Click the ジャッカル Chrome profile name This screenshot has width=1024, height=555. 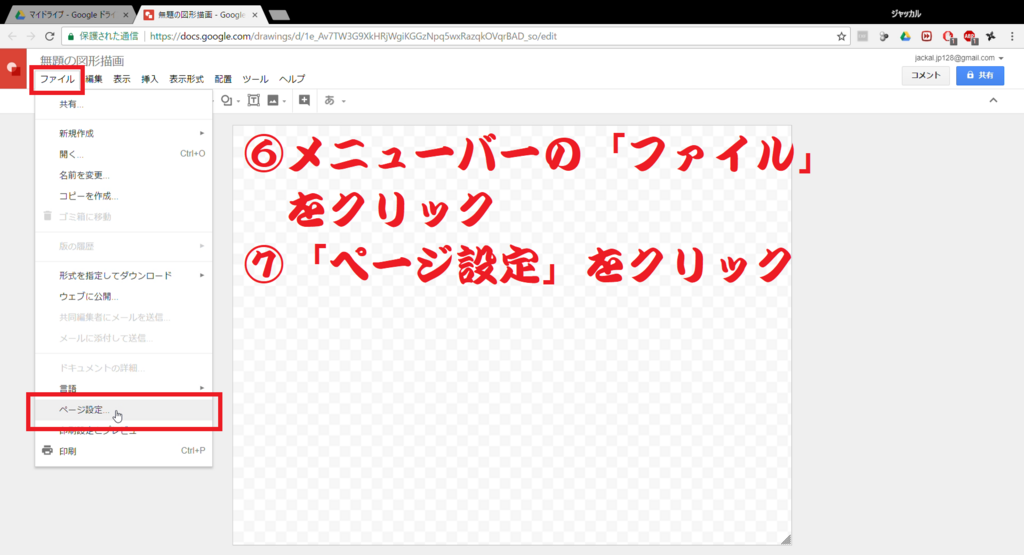[906, 14]
